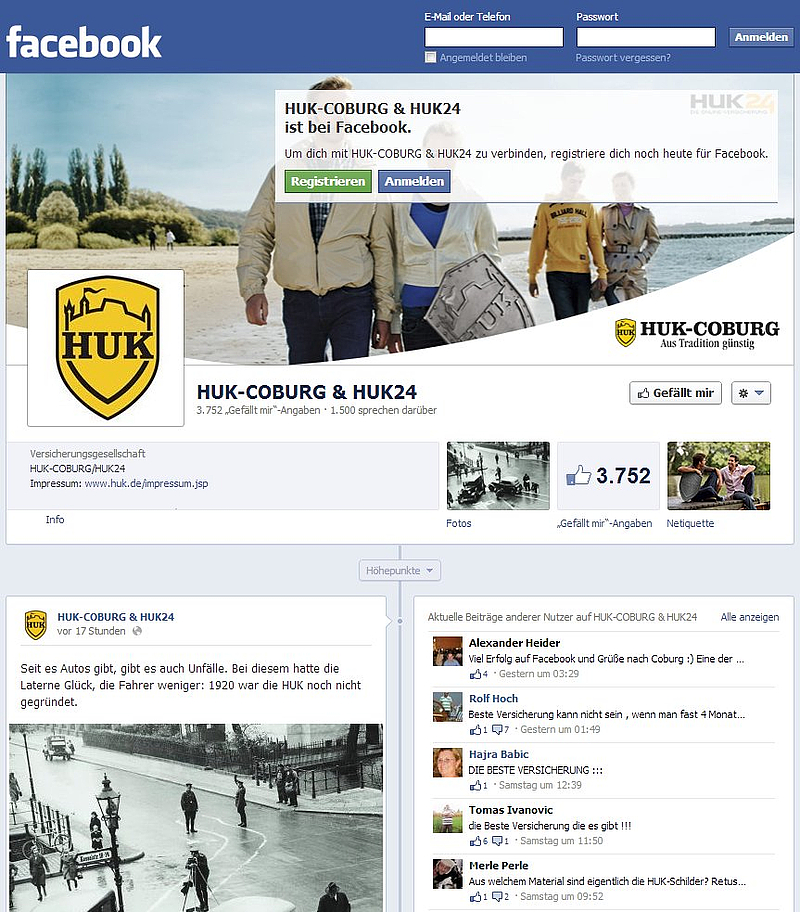
Task: Click the 'Gestern um 01:49' timestamp
Action: coord(560,730)
